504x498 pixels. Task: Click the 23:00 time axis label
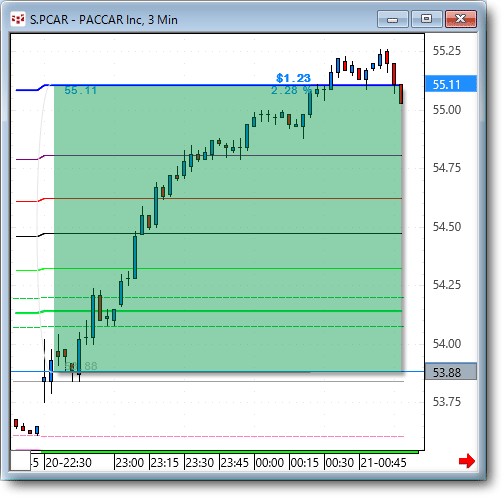click(130, 463)
